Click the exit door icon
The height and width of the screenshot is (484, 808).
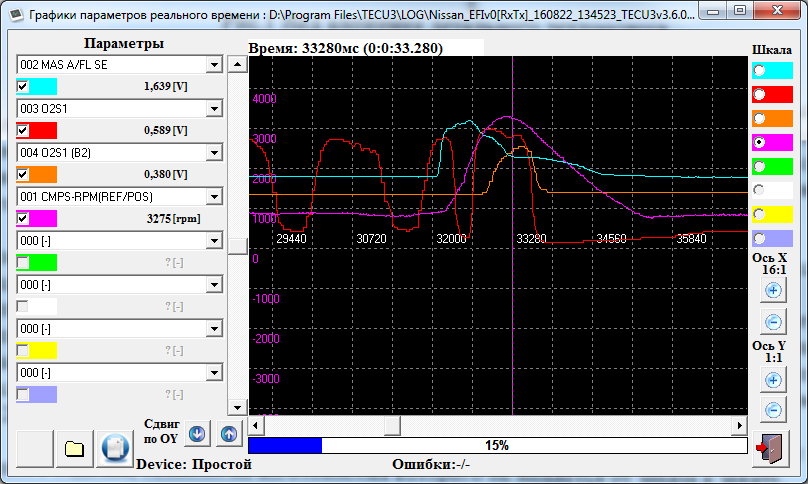(771, 446)
